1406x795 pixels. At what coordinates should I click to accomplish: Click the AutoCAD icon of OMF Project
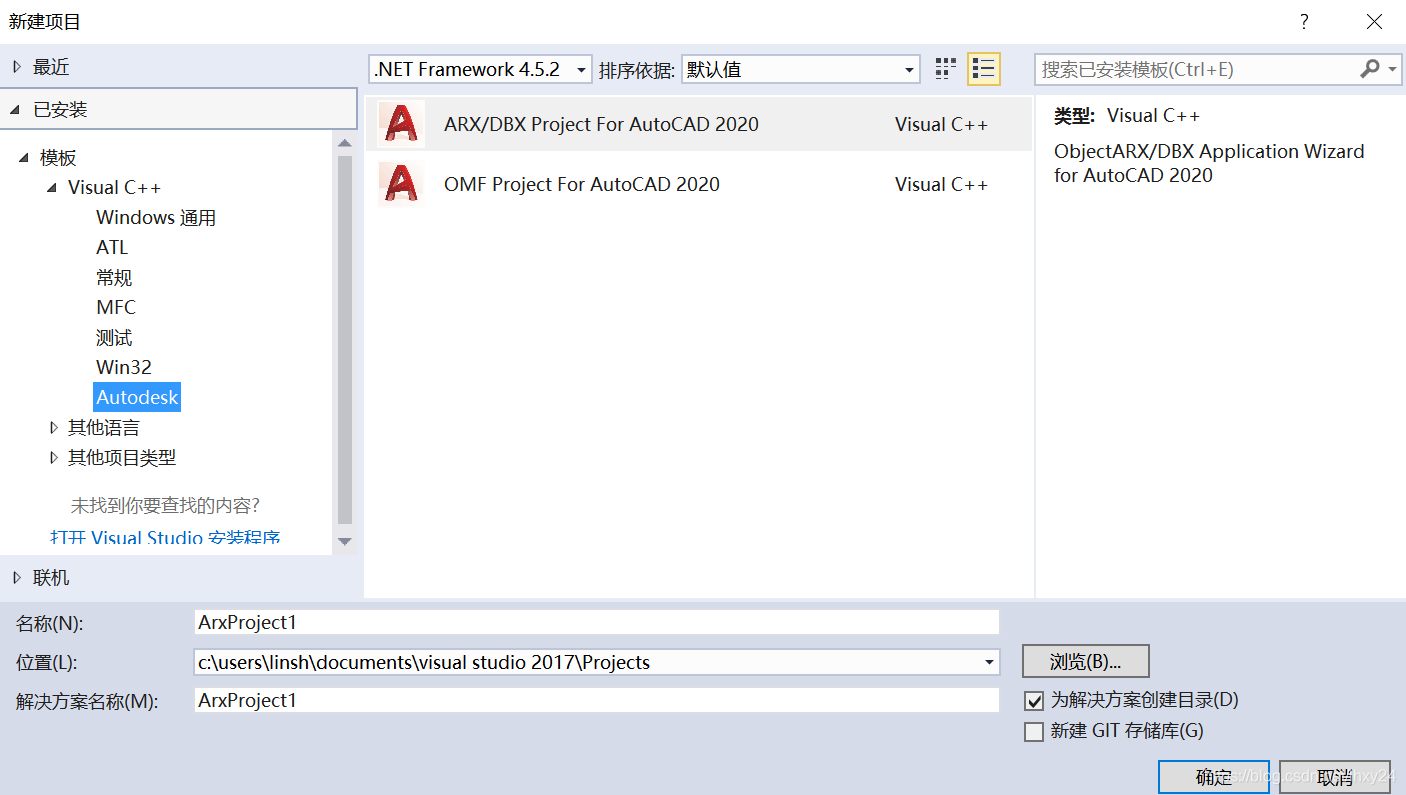(401, 184)
